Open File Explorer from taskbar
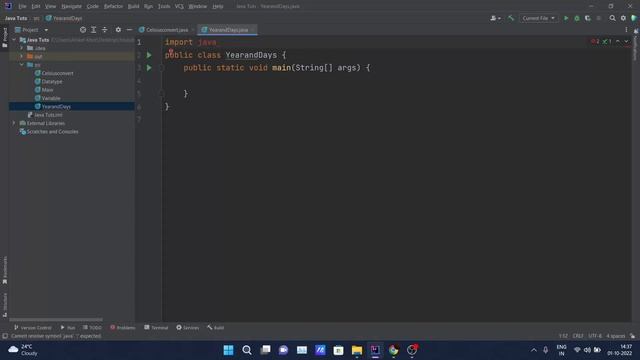Screen dimensions: 640x360 pos(357,350)
